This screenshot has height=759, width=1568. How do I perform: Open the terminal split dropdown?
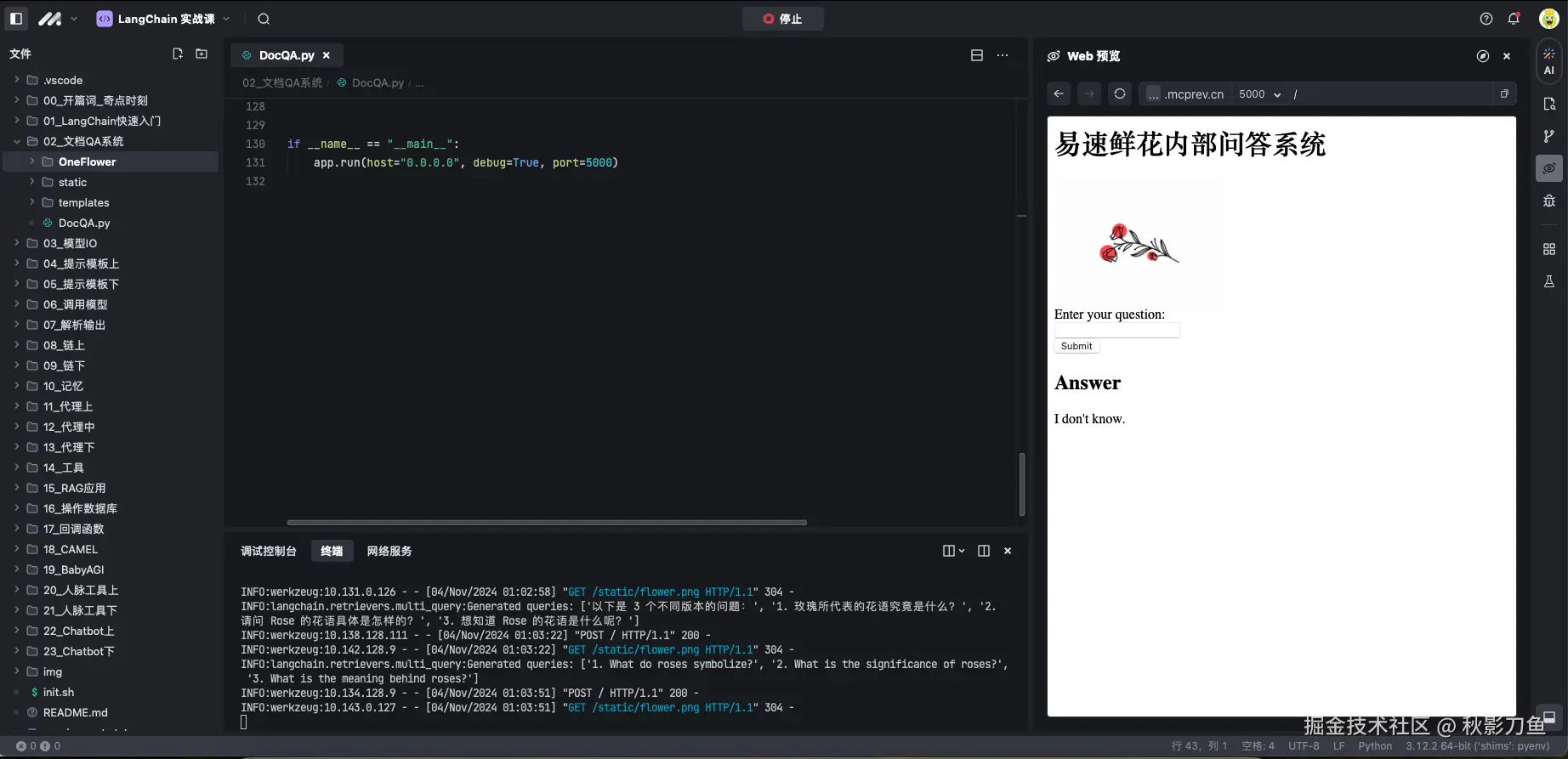pyautogui.click(x=954, y=551)
